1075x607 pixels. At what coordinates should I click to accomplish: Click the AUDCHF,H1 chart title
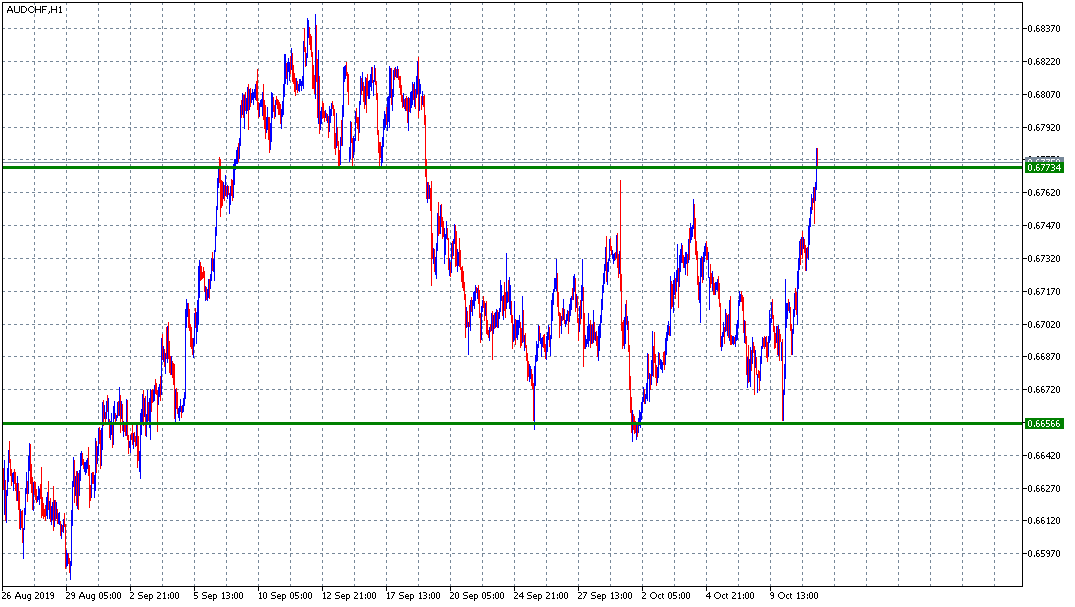pyautogui.click(x=34, y=10)
